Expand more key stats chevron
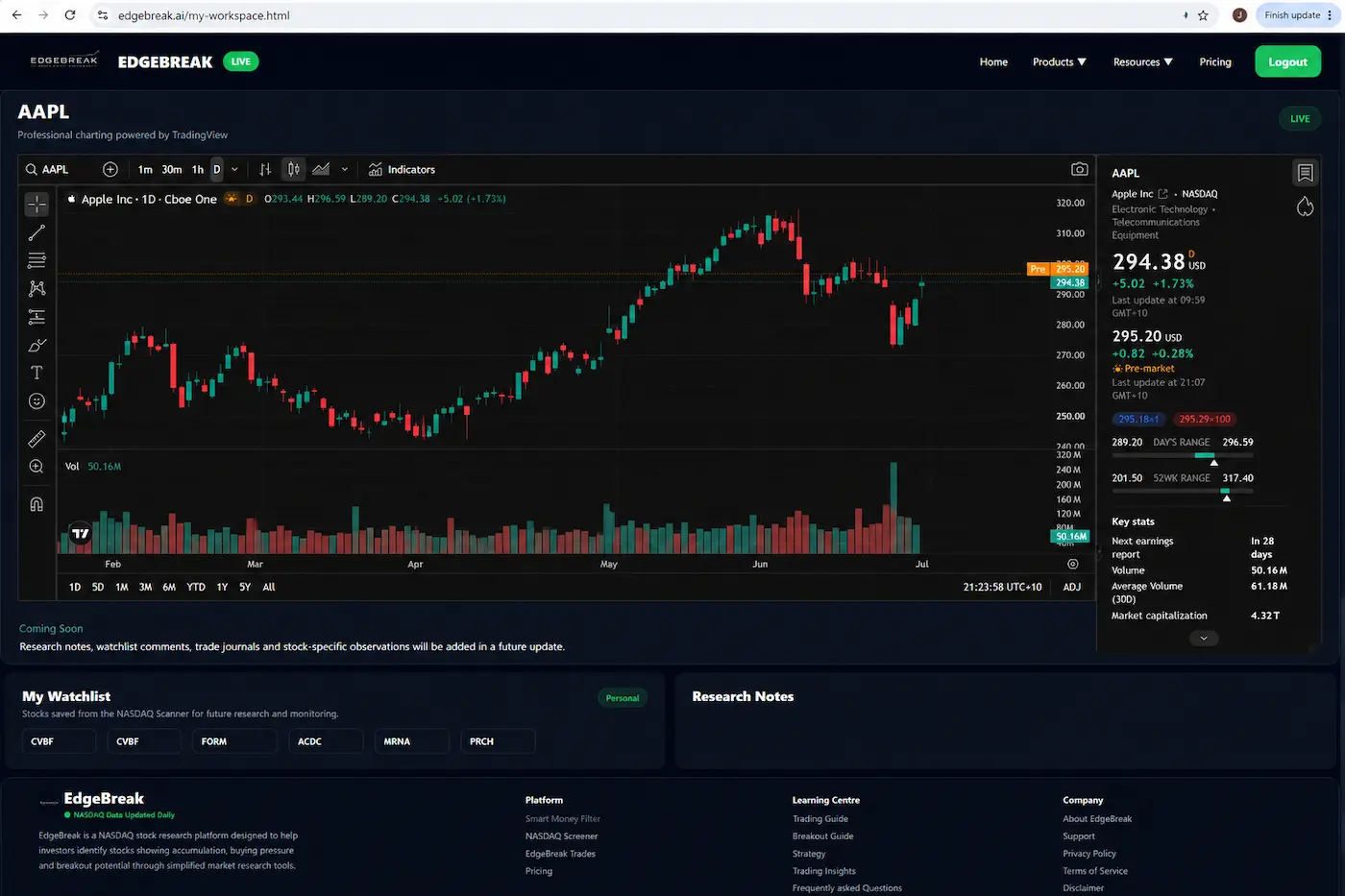The image size is (1345, 896). point(1204,638)
